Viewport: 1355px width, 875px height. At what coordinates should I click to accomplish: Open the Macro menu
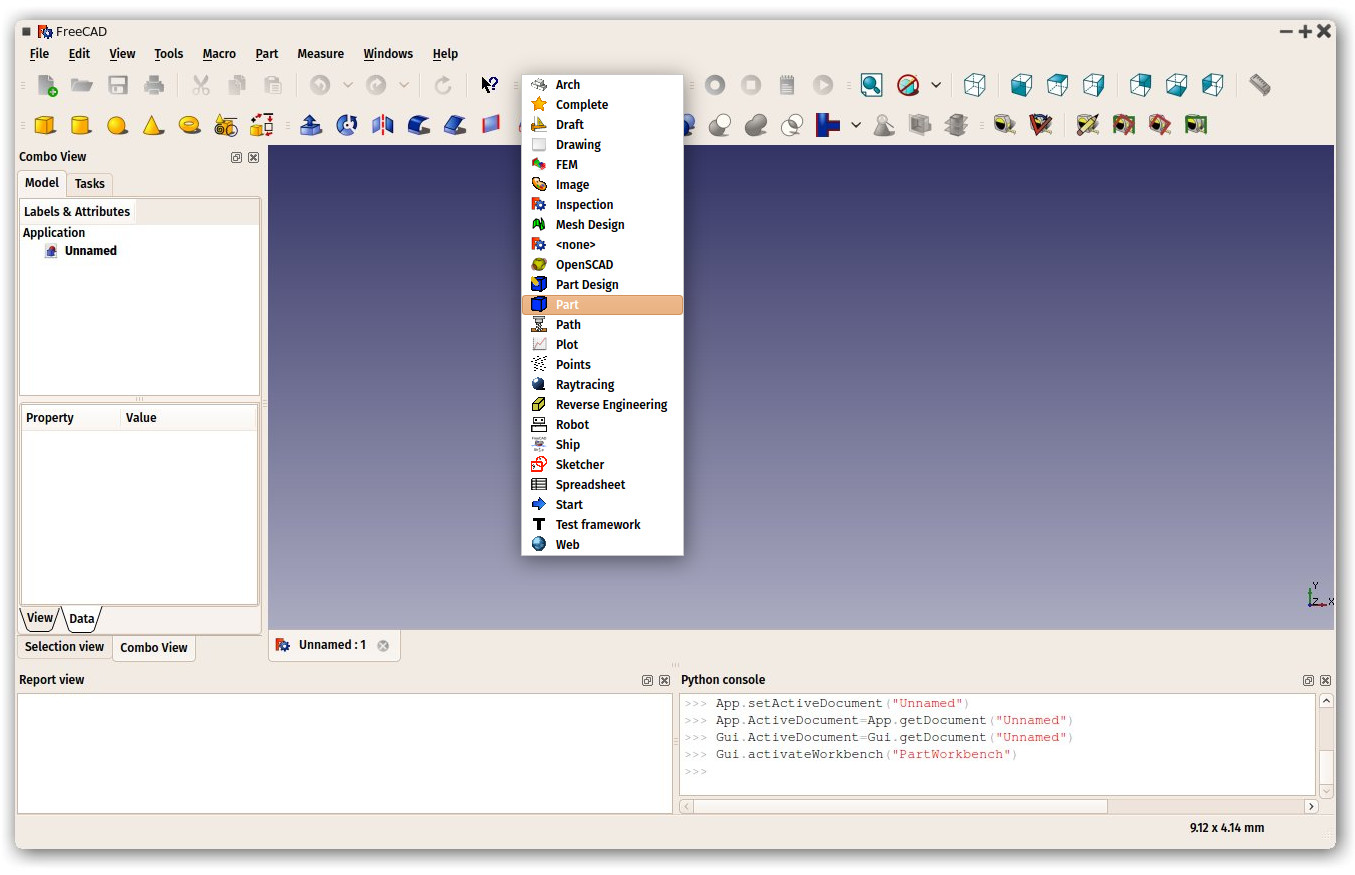point(219,54)
